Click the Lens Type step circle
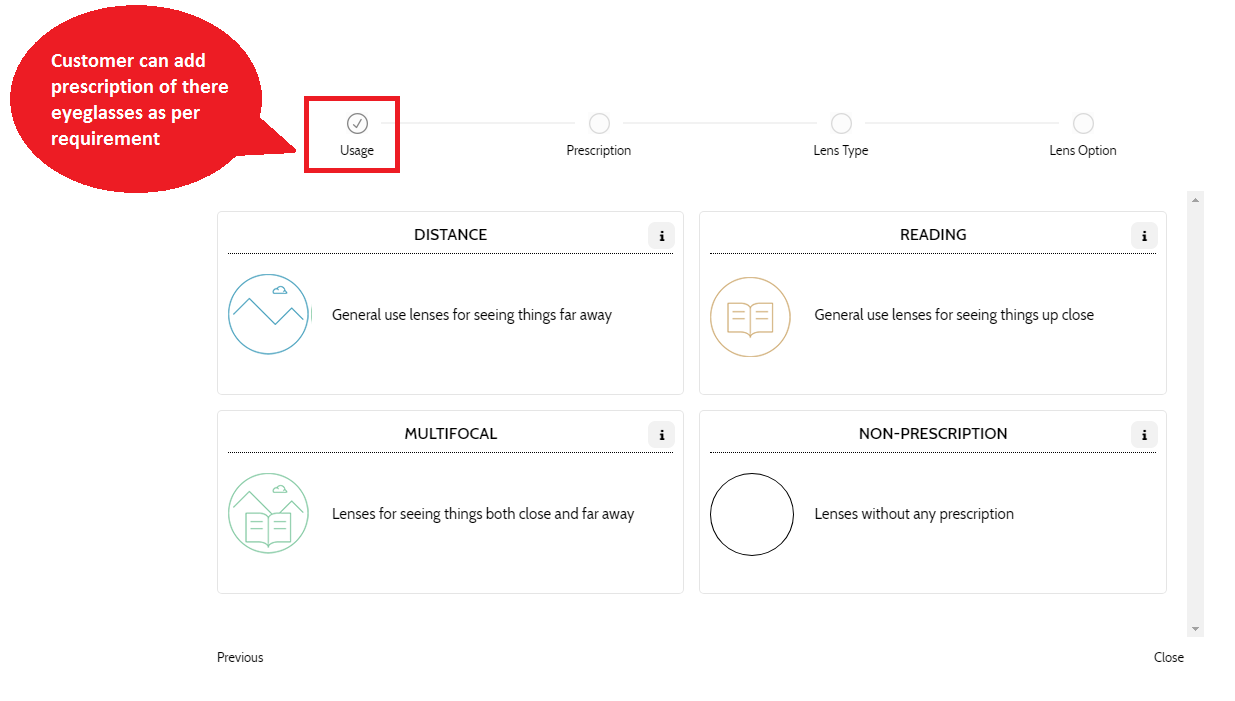The width and height of the screenshot is (1235, 701). pos(841,123)
